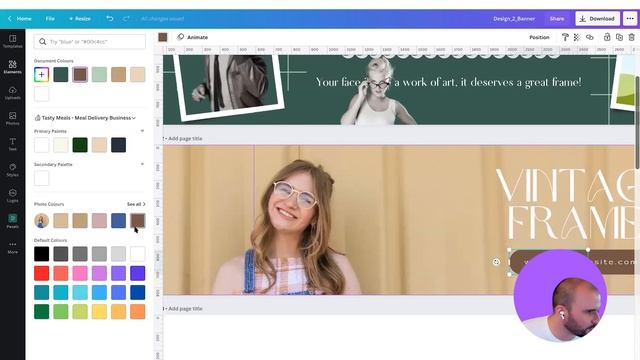Viewport: 640px width, 360px height.
Task: Click the lock icon in toolbar
Action: 607,37
